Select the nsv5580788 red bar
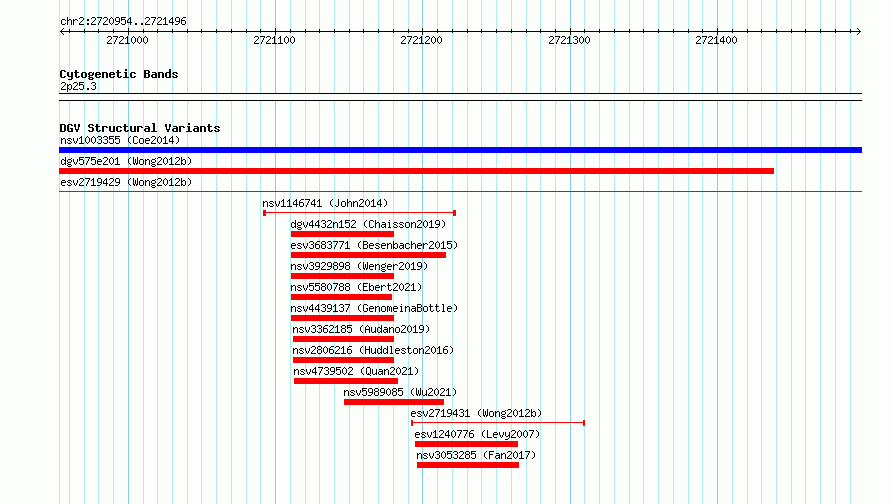 pyautogui.click(x=341, y=297)
